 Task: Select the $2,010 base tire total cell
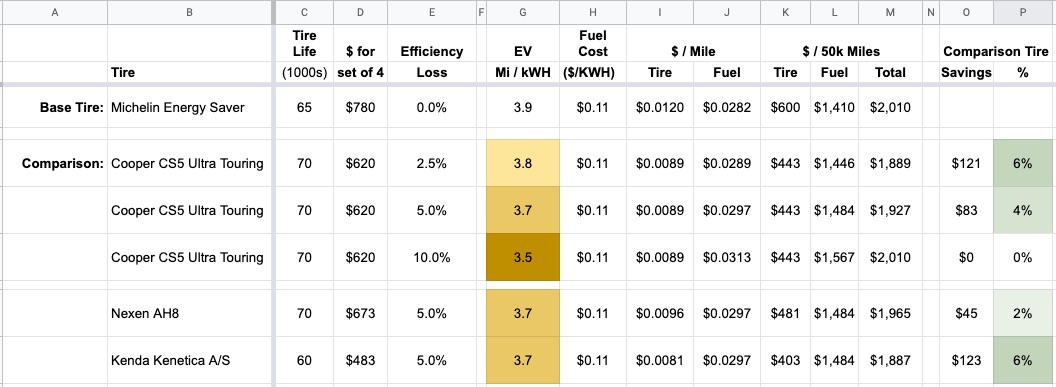[x=890, y=107]
